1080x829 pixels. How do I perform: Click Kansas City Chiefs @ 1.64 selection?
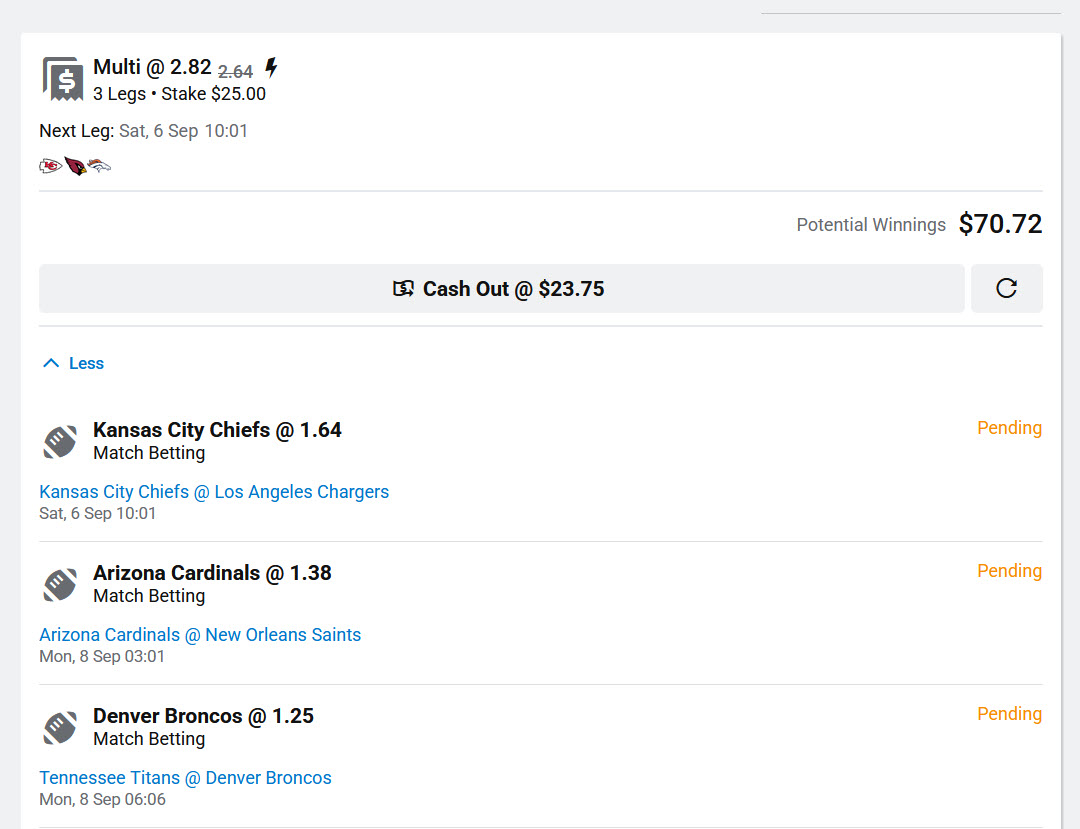[217, 430]
